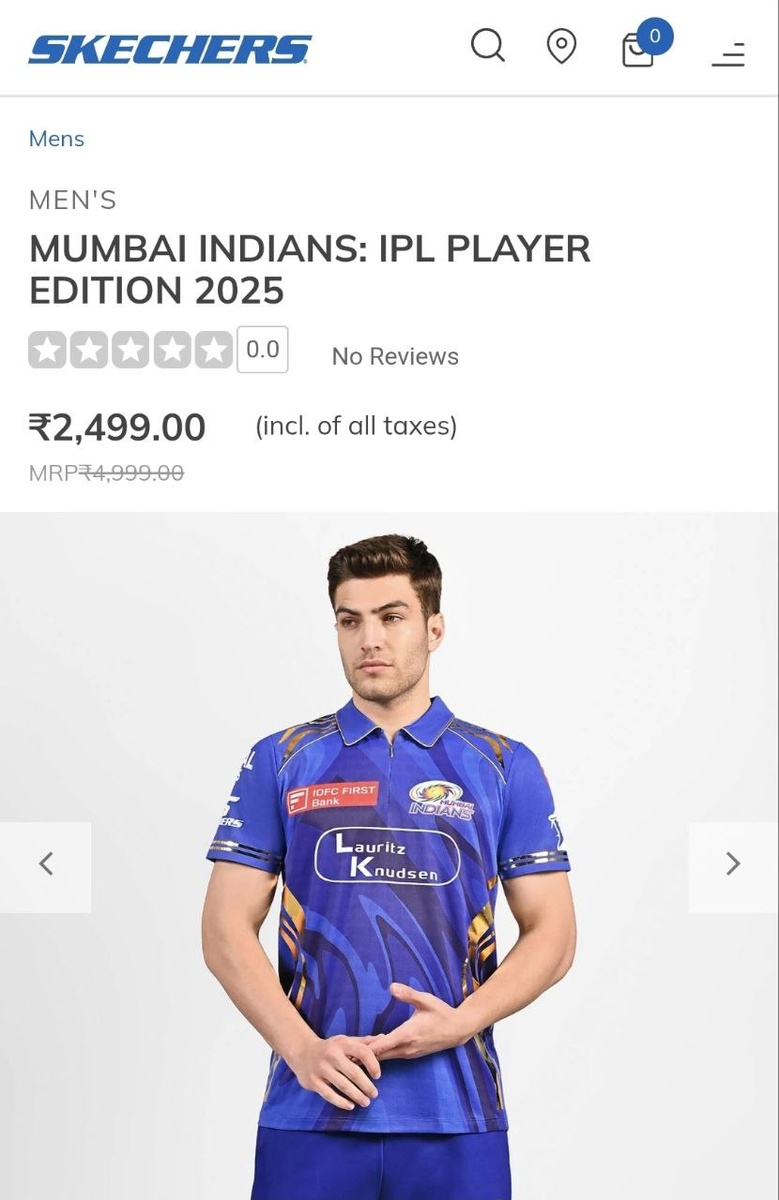Open the No Reviews link
The image size is (779, 1200).
point(395,357)
